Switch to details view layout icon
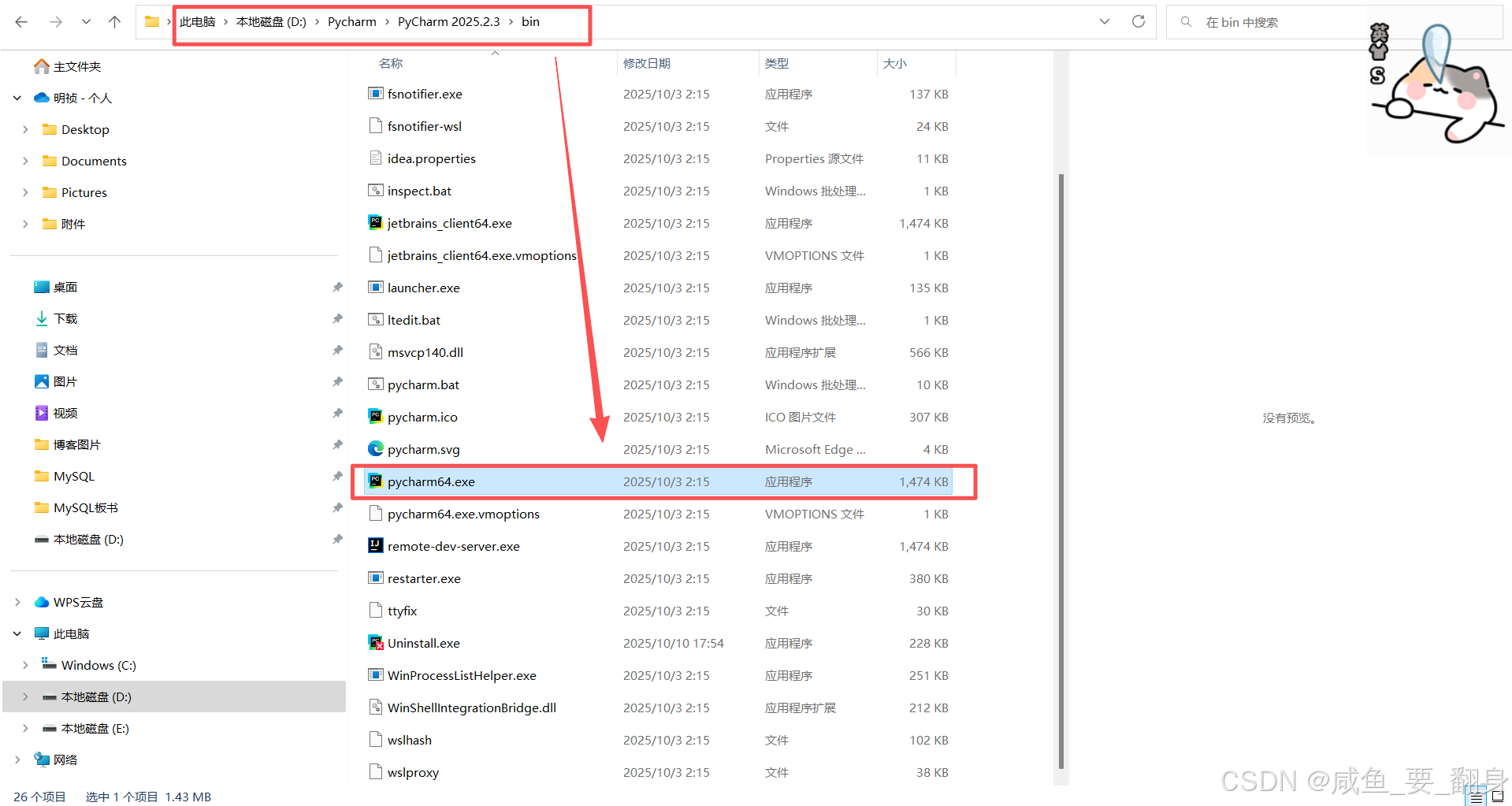The image size is (1512, 806). 1477,797
